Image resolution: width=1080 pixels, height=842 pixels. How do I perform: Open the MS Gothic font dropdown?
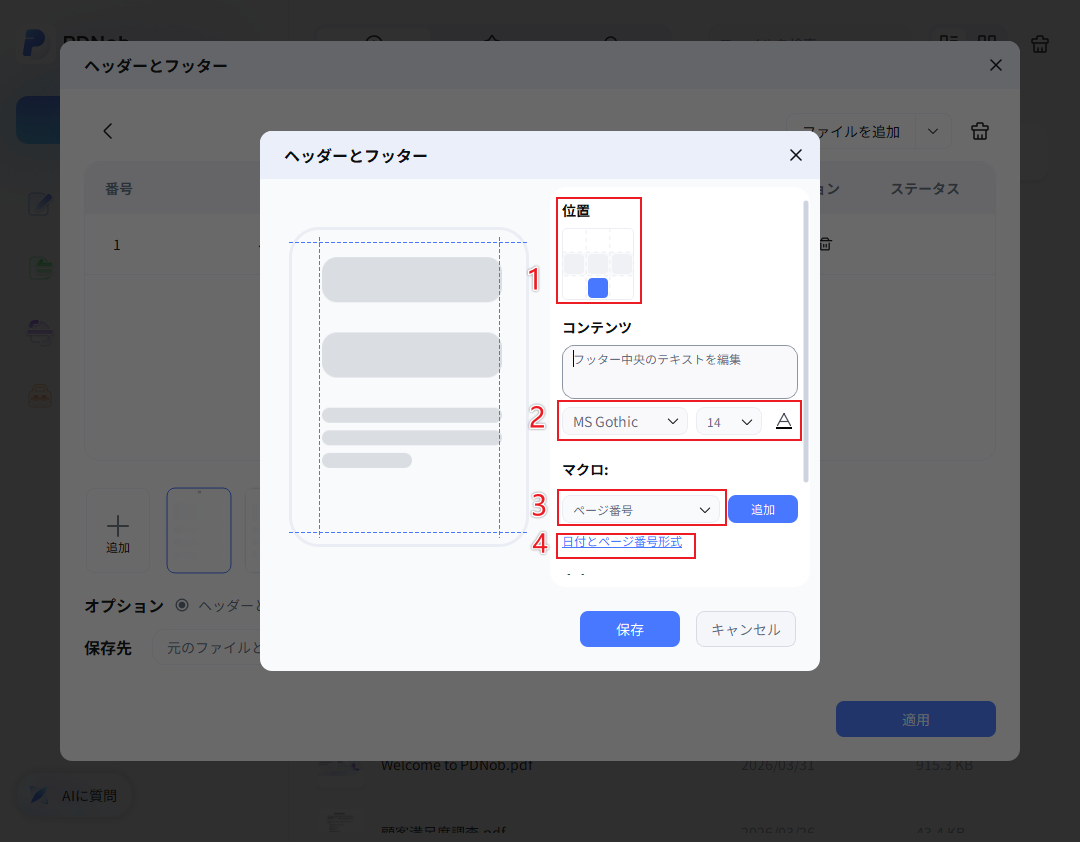tap(622, 421)
